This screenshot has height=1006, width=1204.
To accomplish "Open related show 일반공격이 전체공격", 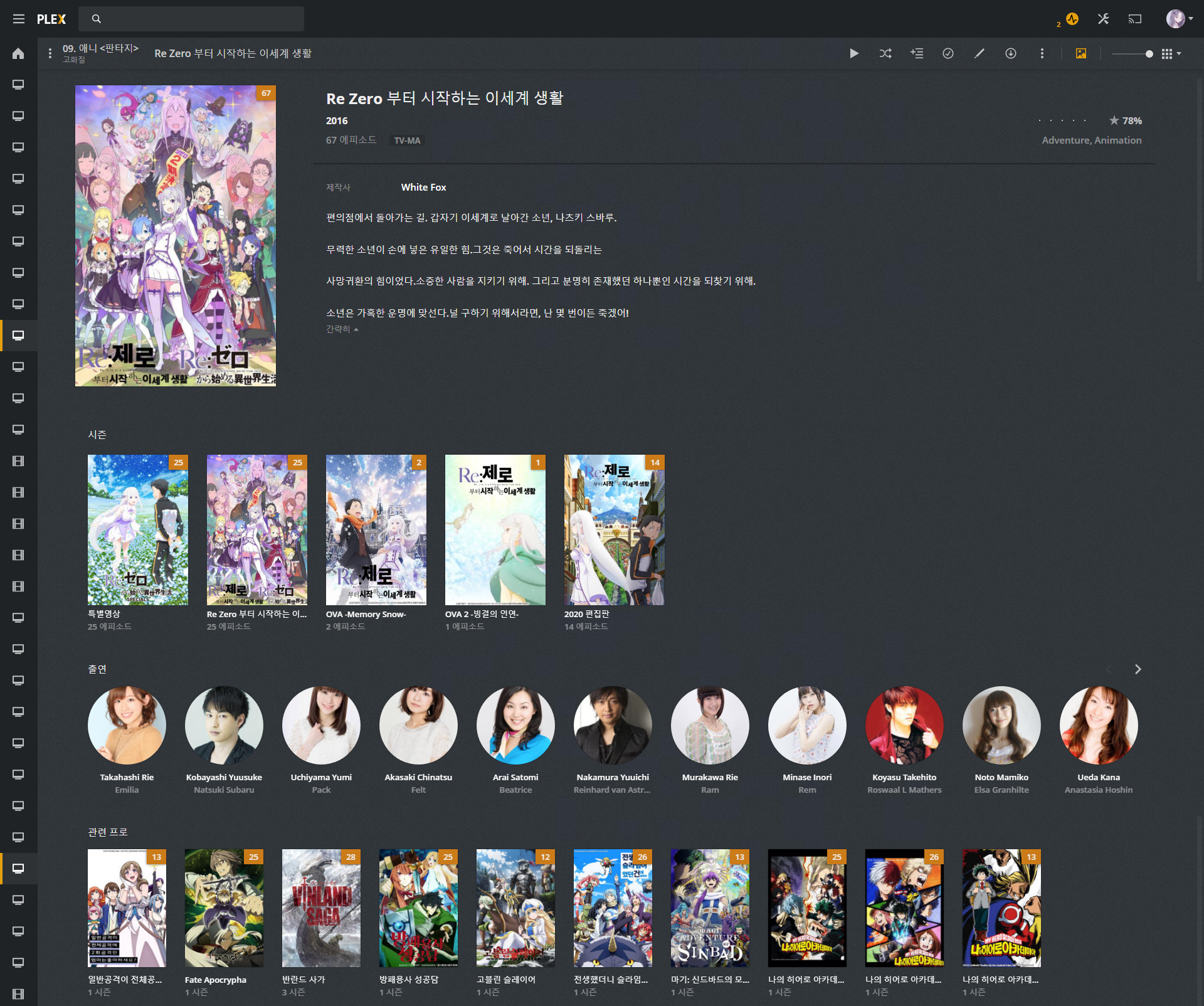I will [127, 908].
